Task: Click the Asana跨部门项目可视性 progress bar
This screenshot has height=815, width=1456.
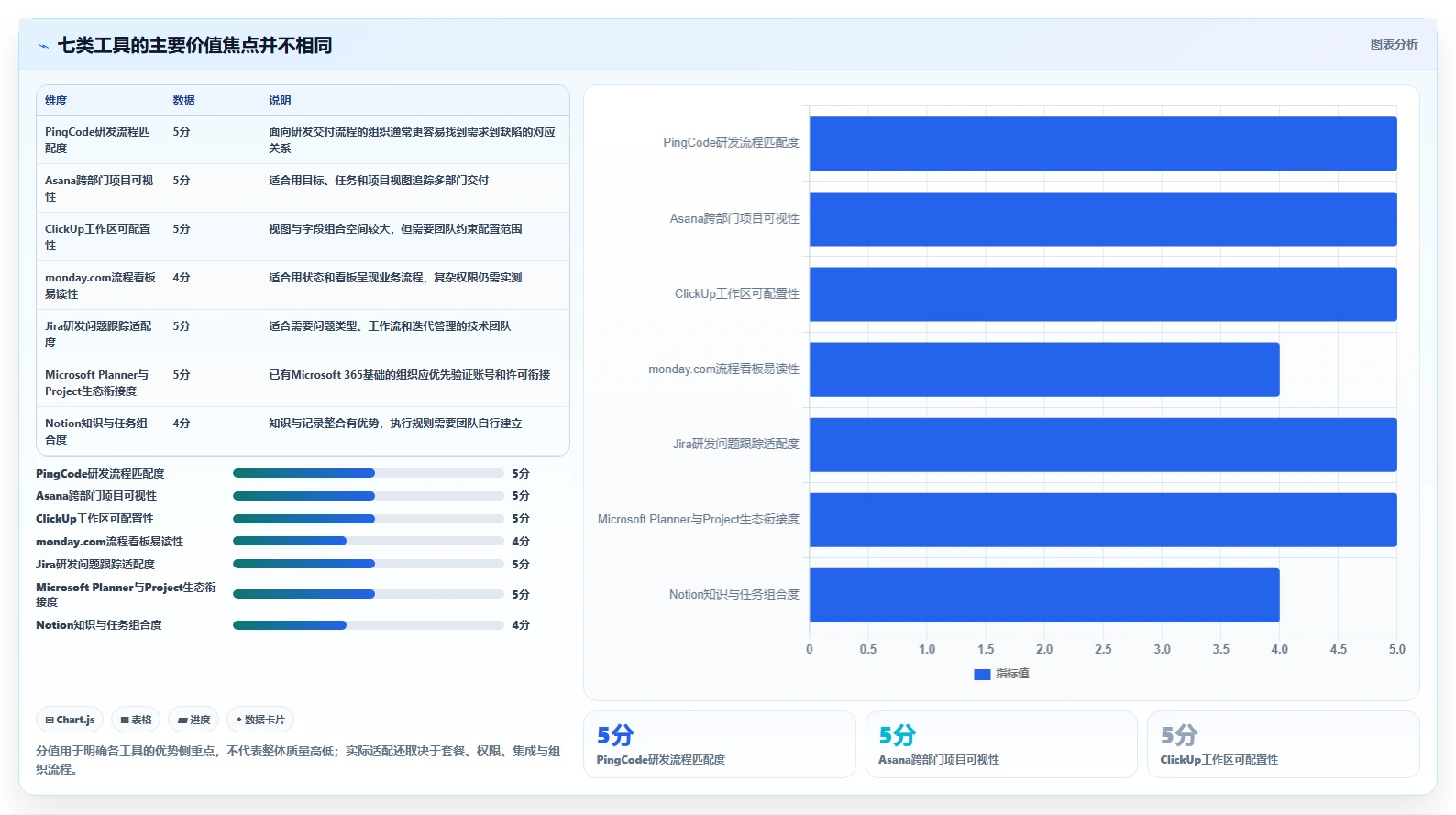Action: (x=368, y=496)
